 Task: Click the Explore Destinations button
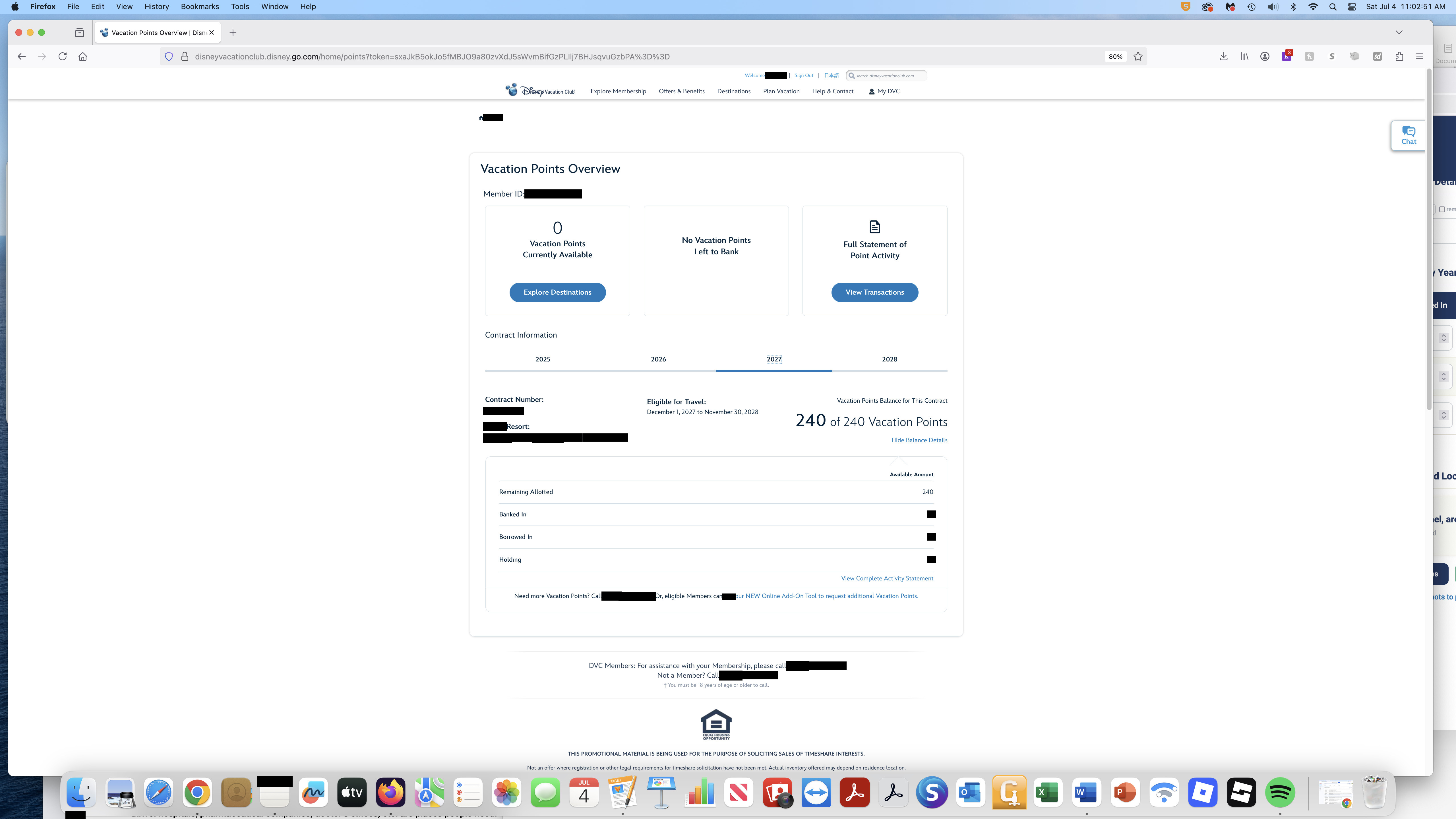[557, 292]
